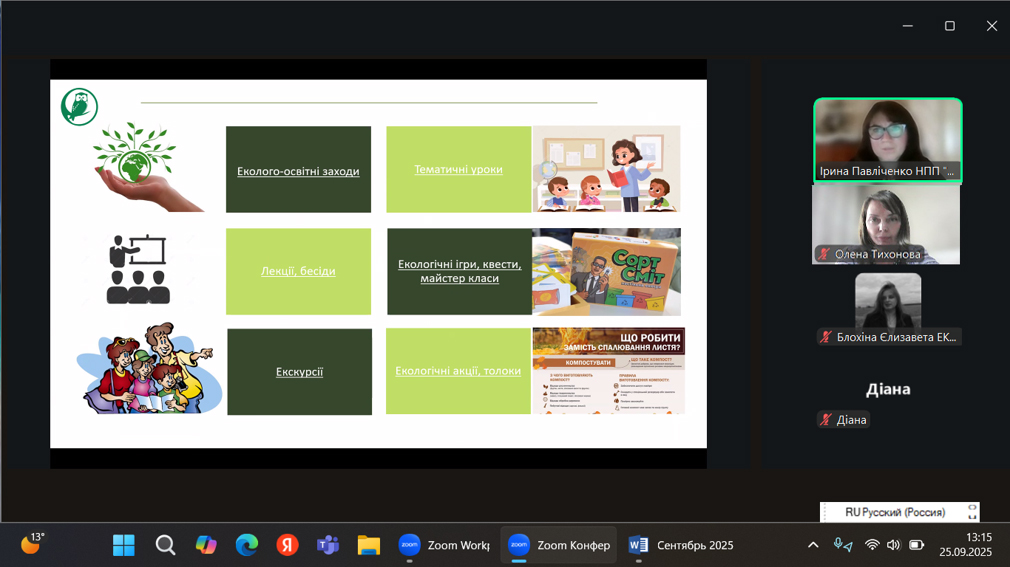This screenshot has width=1010, height=567.
Task: Open RU Русский language bar selector
Action: coord(894,512)
